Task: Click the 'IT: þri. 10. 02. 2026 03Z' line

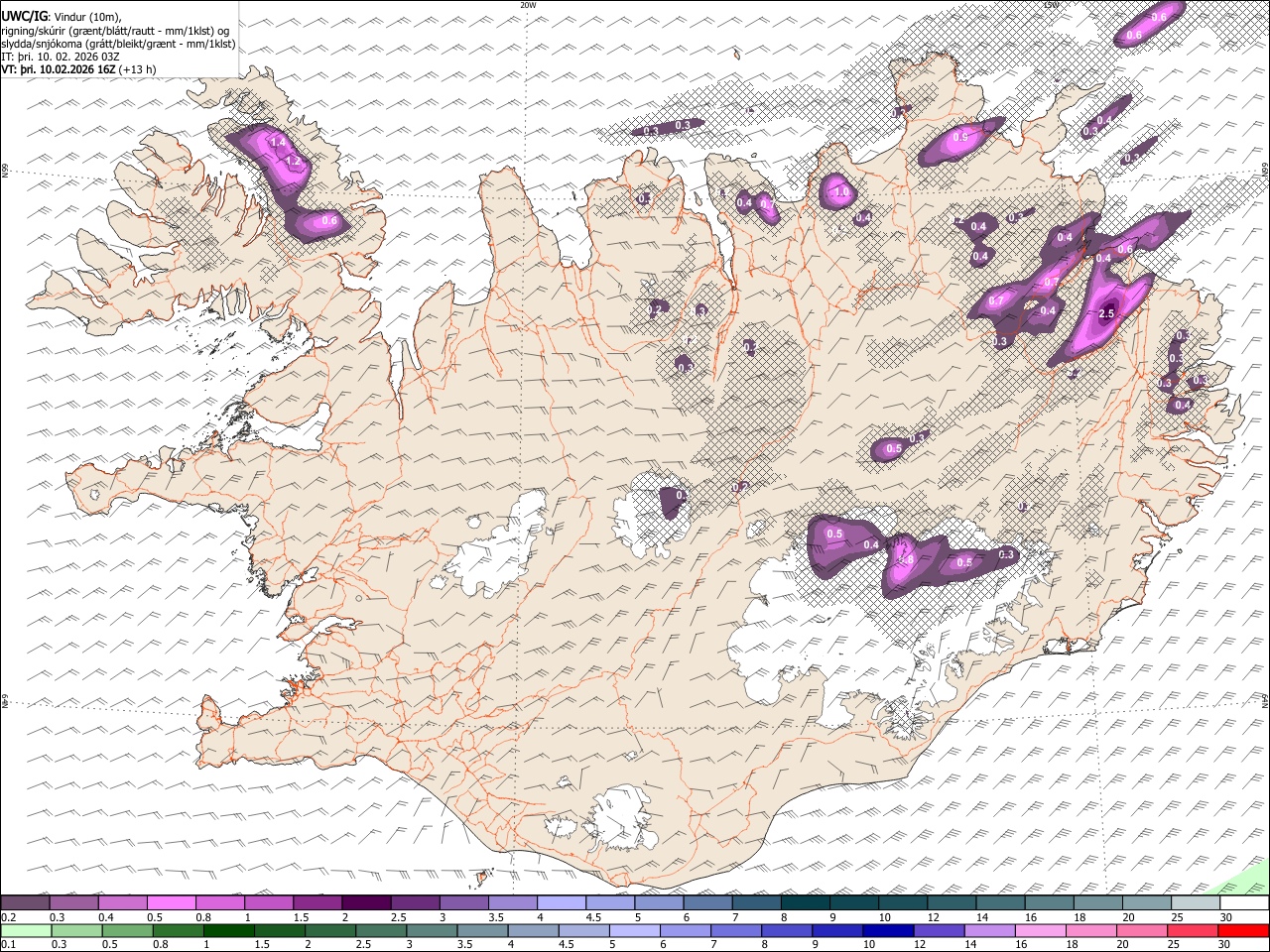Action: coord(61,57)
